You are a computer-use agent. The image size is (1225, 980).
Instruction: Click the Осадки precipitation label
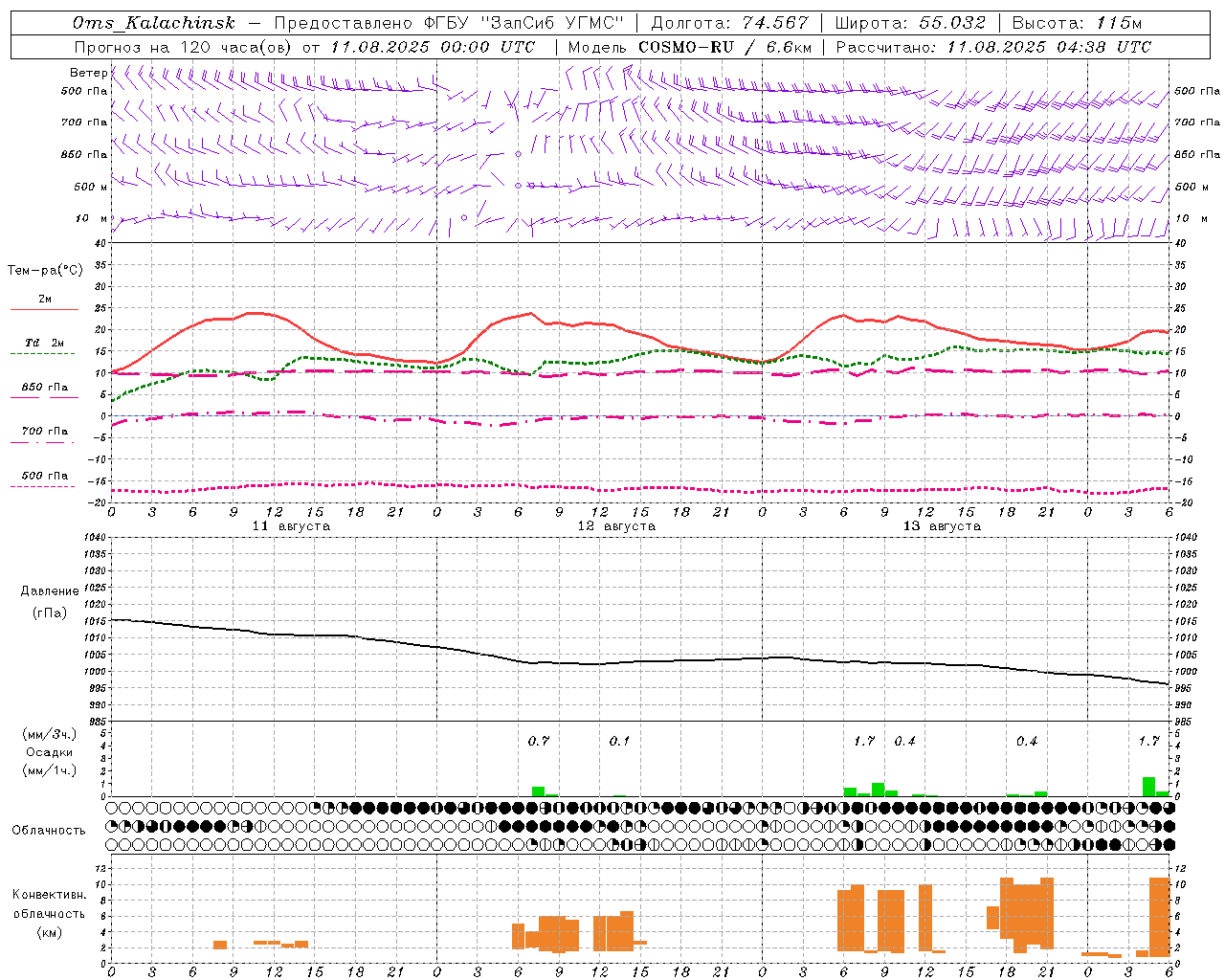coord(49,752)
